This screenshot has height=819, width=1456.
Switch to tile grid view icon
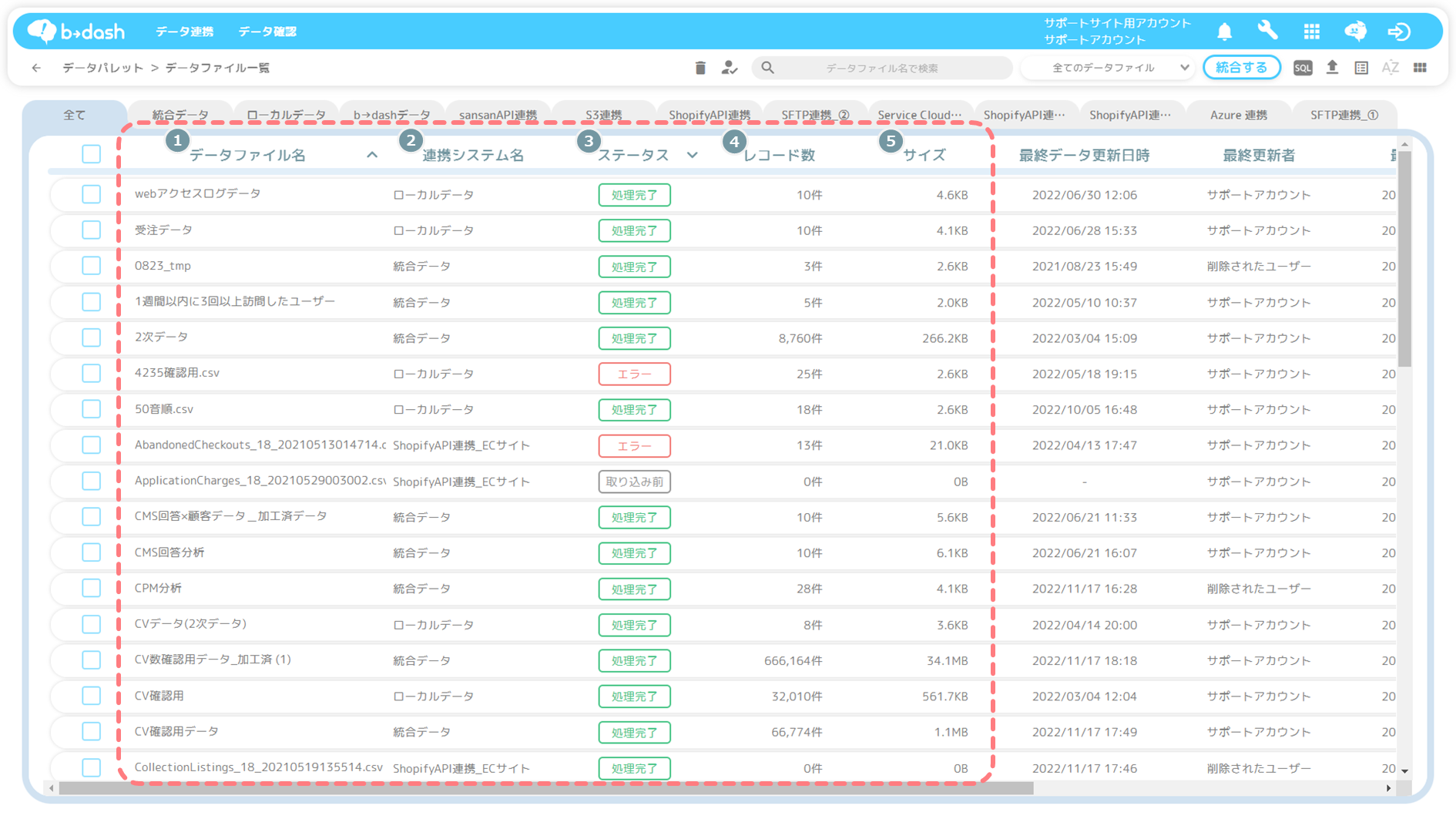tap(1420, 68)
